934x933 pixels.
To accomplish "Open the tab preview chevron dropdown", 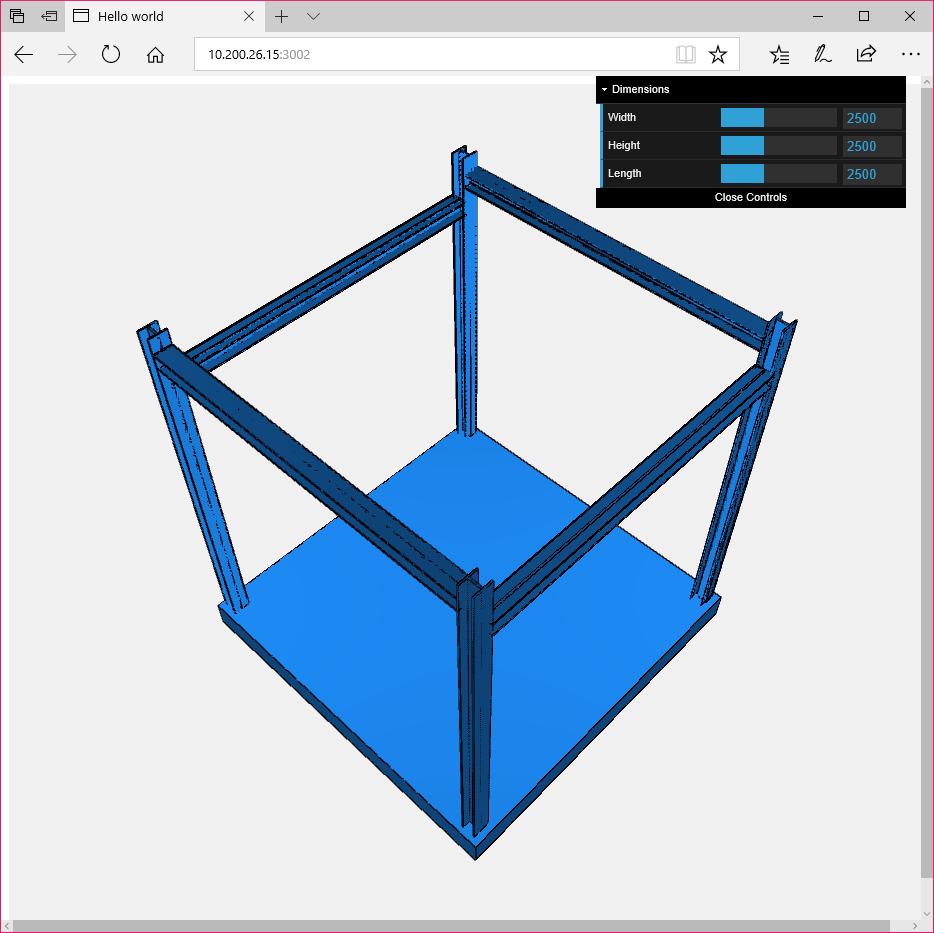I will 313,16.
